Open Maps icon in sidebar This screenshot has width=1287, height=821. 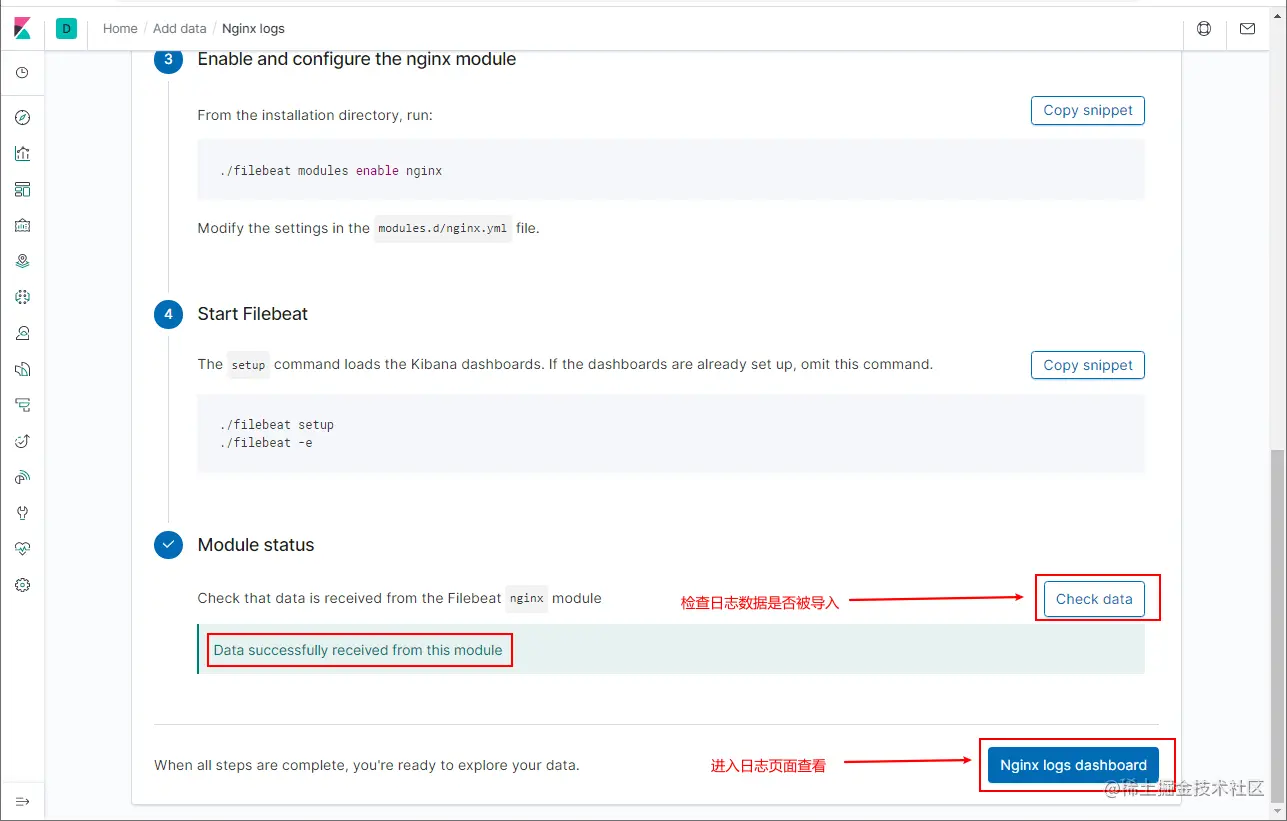click(x=22, y=261)
